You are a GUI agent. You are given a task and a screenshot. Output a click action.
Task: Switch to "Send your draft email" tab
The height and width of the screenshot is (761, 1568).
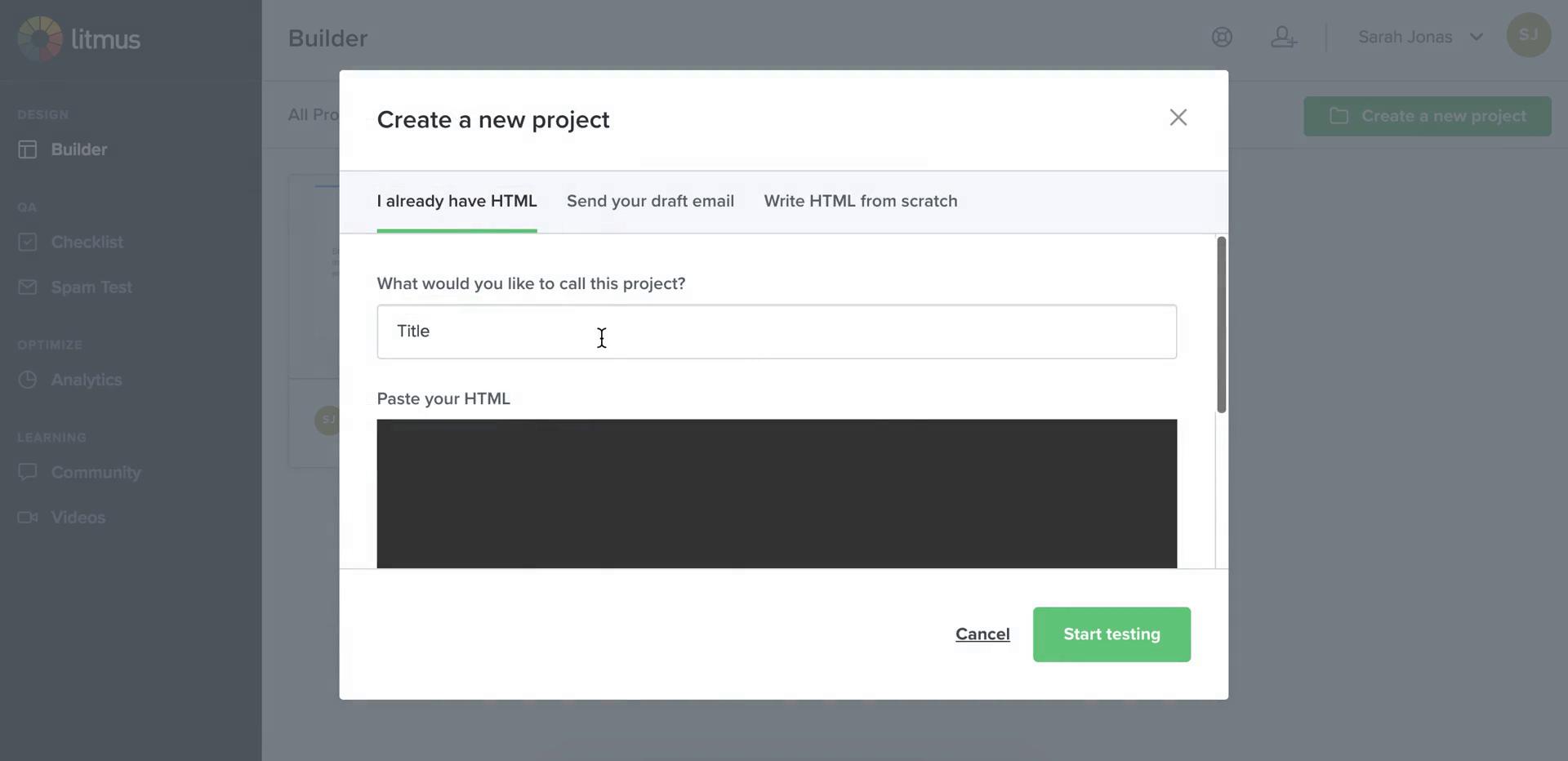pos(650,202)
